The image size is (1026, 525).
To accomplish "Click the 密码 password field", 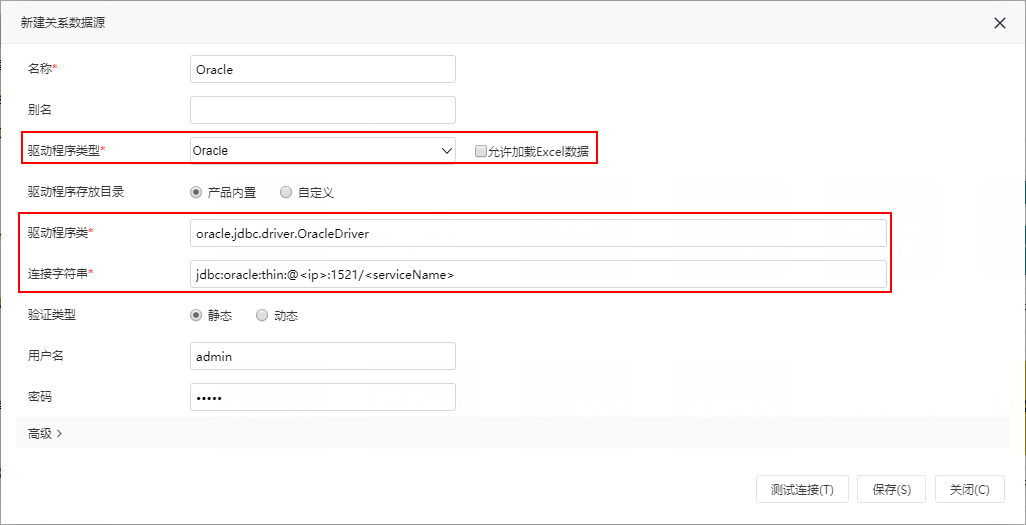I will point(323,397).
